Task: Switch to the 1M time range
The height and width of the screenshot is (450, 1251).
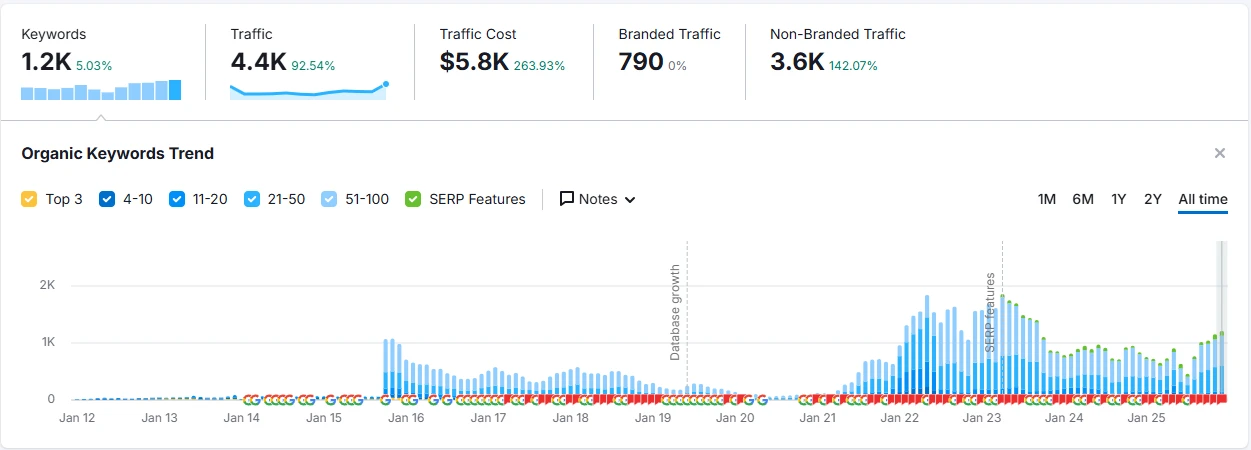Action: (x=1046, y=199)
